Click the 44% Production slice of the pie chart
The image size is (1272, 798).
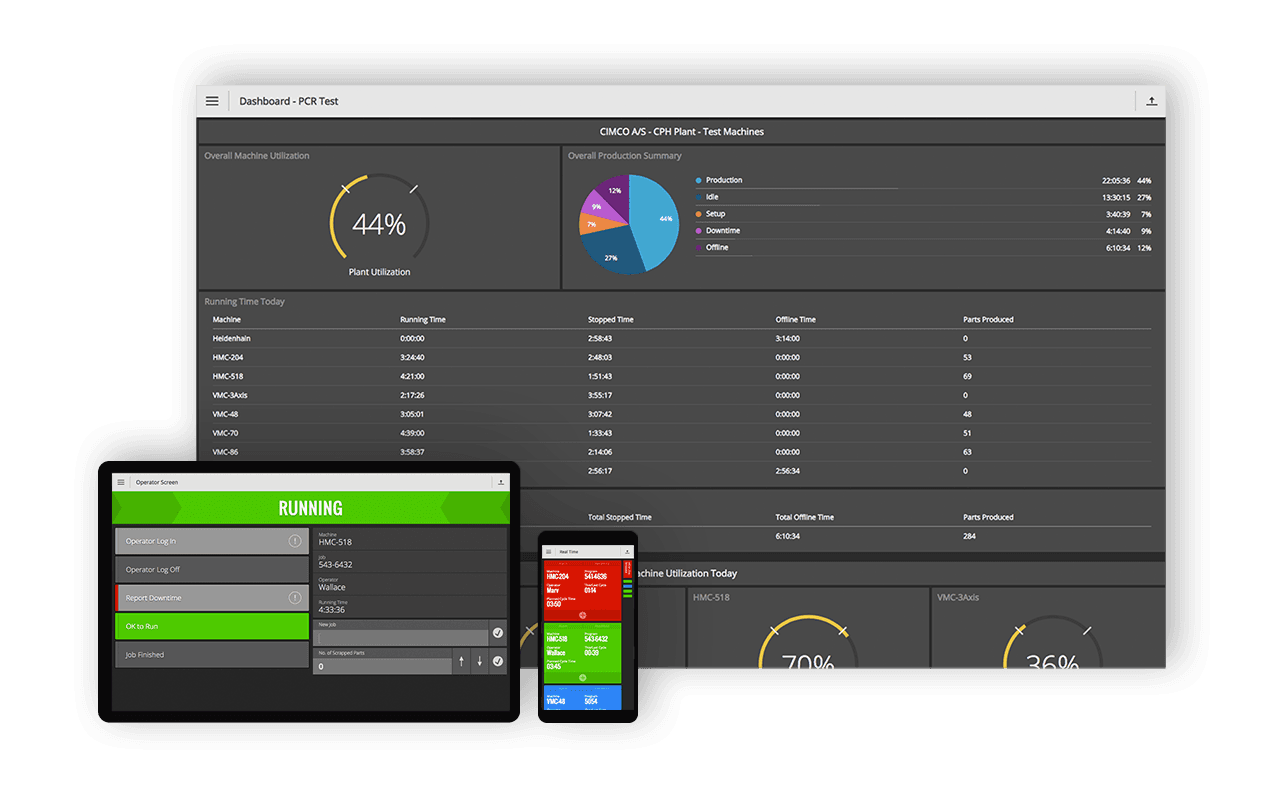[x=657, y=220]
